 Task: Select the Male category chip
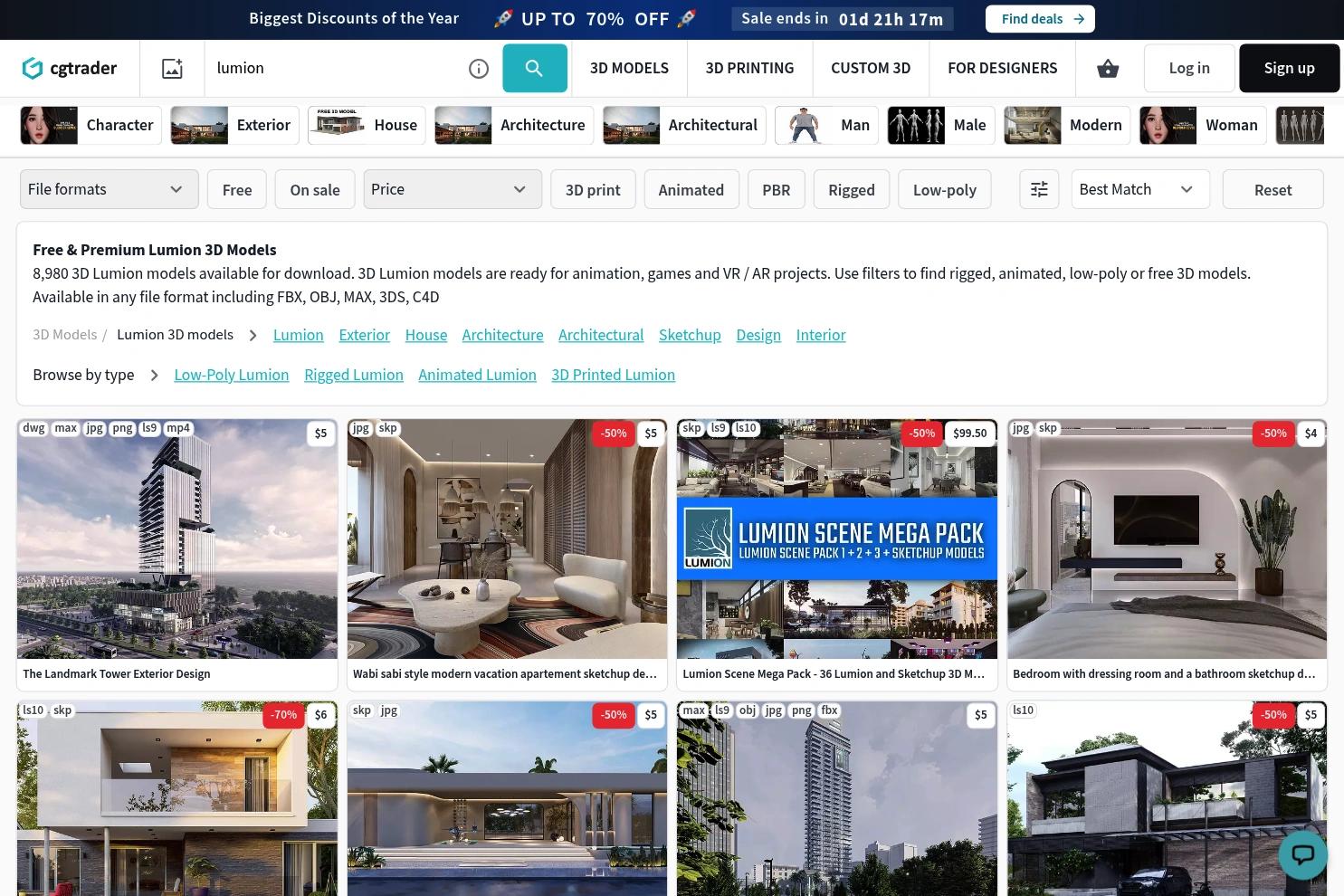[x=941, y=125]
